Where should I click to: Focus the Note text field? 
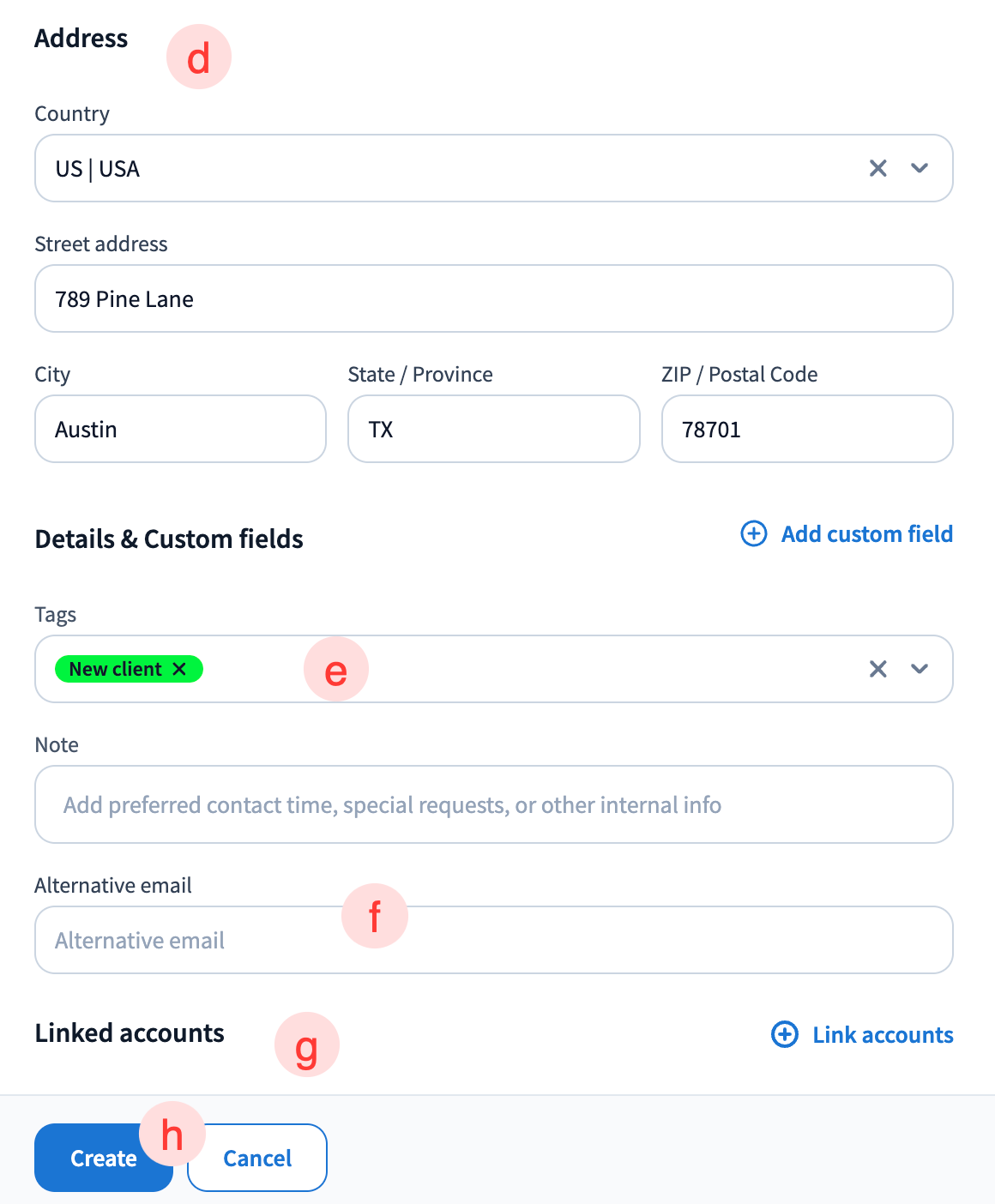point(493,804)
